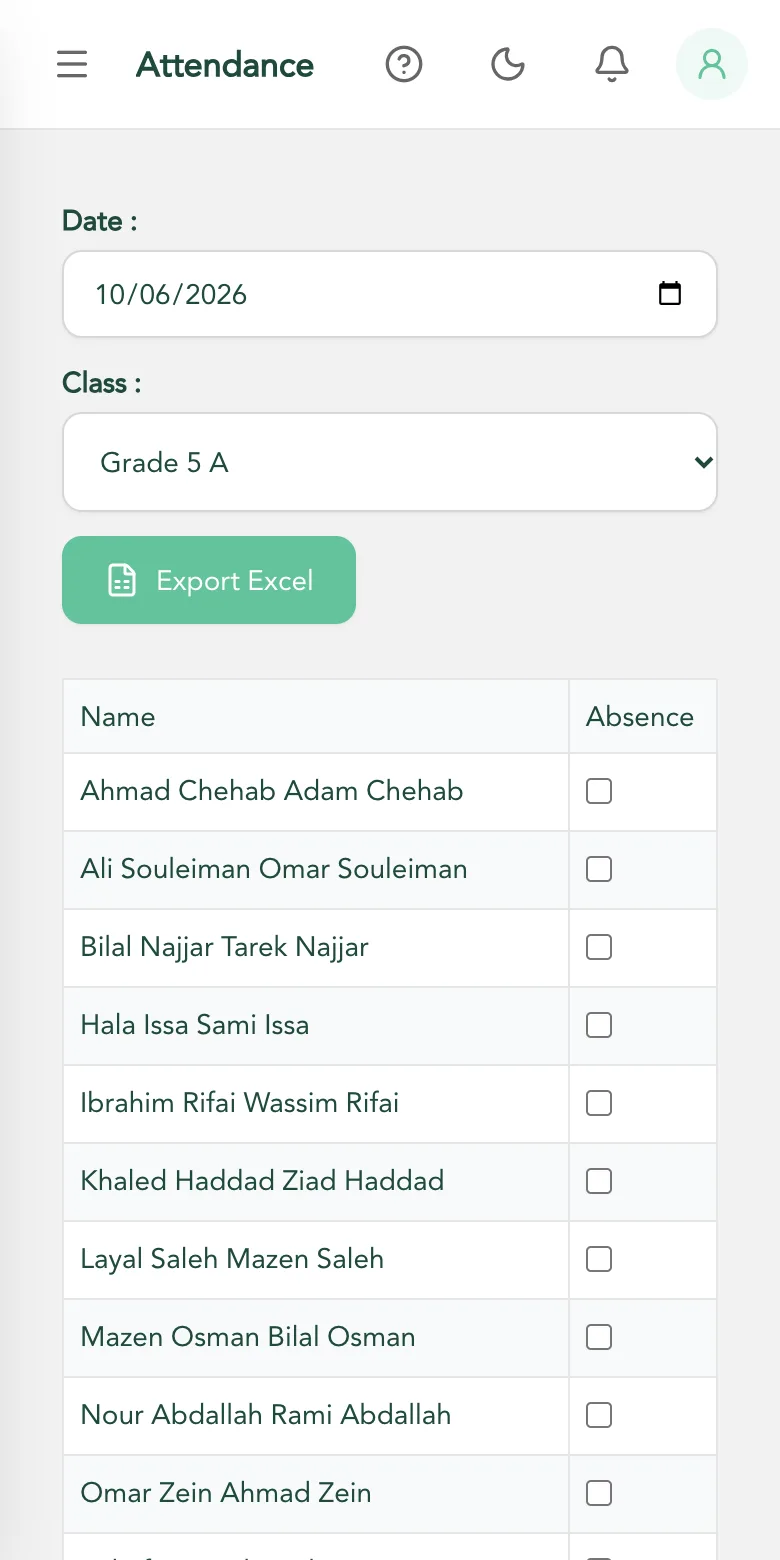Click the student name Layal Saleh Mazen Saleh

pos(232,1259)
